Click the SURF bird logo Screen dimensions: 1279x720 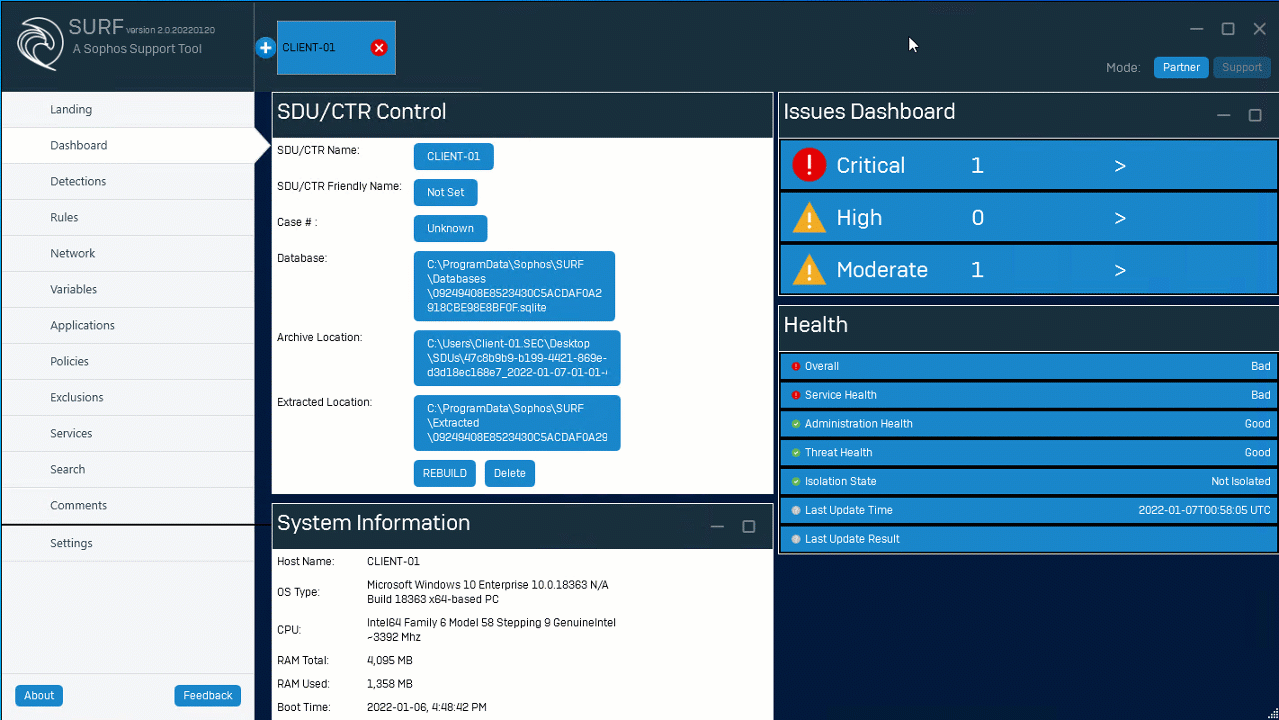click(40, 44)
